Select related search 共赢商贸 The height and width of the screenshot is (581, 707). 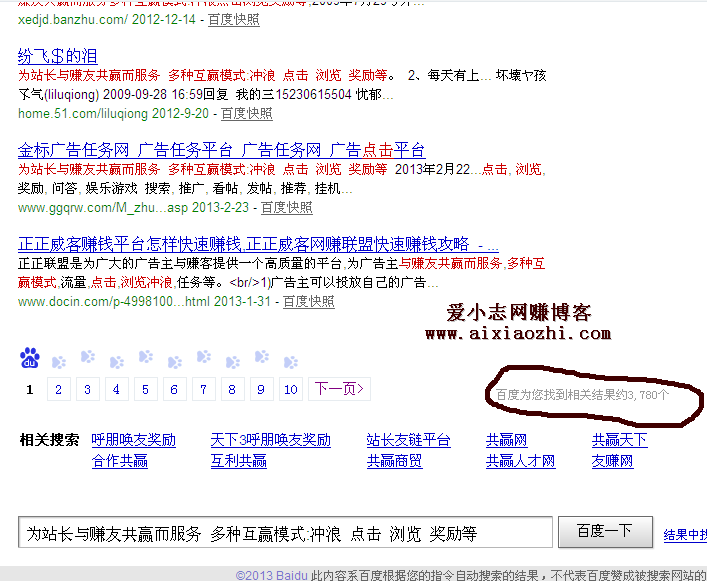[395, 461]
